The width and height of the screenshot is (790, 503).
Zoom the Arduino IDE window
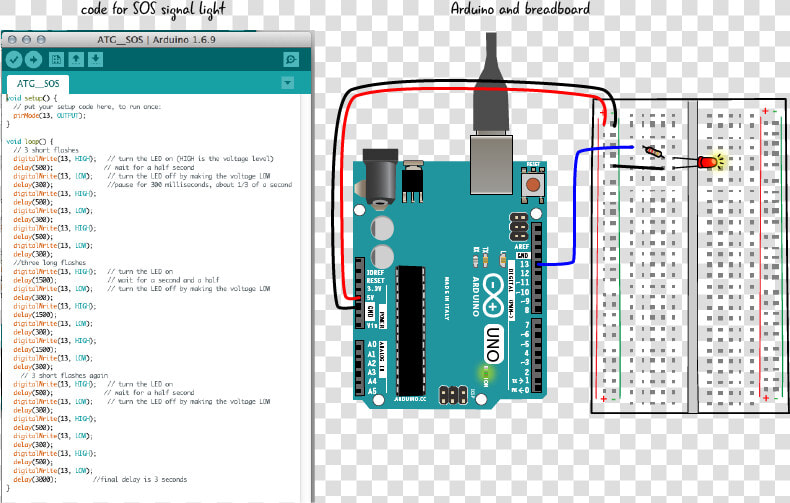[x=41, y=39]
